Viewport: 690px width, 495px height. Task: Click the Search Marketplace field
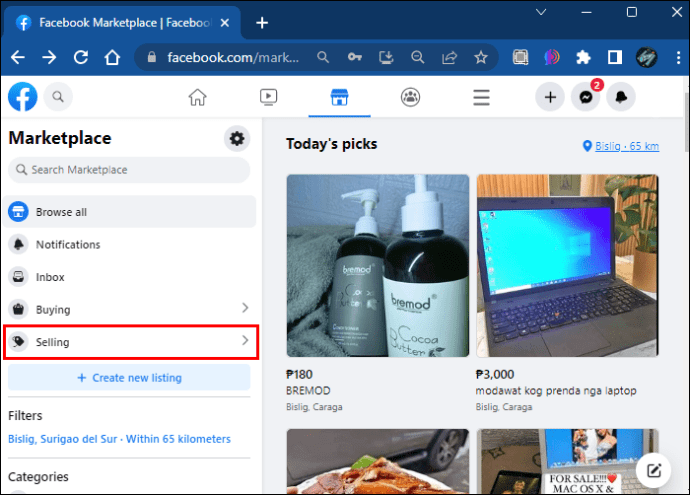(x=129, y=170)
